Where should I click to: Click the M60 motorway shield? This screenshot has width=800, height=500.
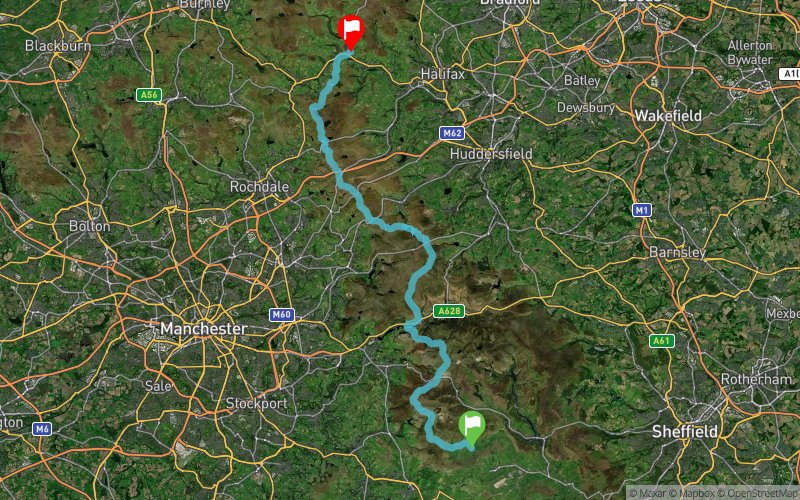(x=282, y=315)
